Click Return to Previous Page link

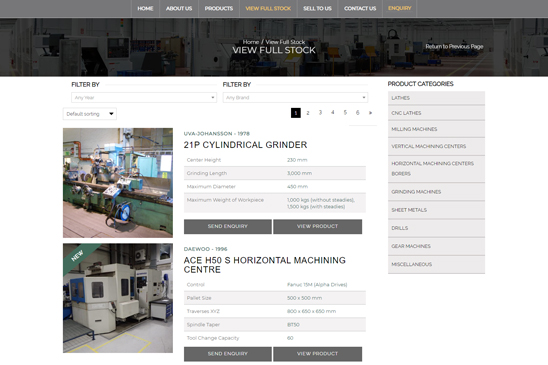pos(454,46)
